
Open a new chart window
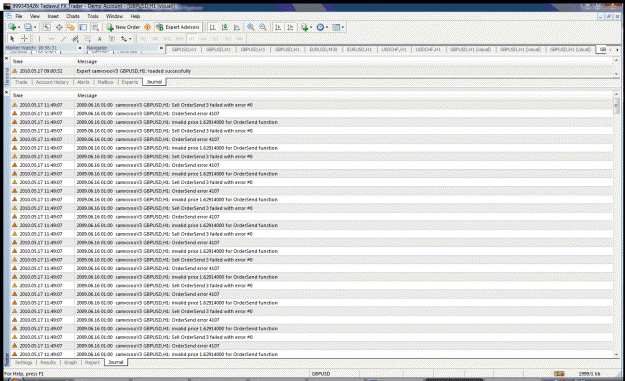click(x=12, y=27)
